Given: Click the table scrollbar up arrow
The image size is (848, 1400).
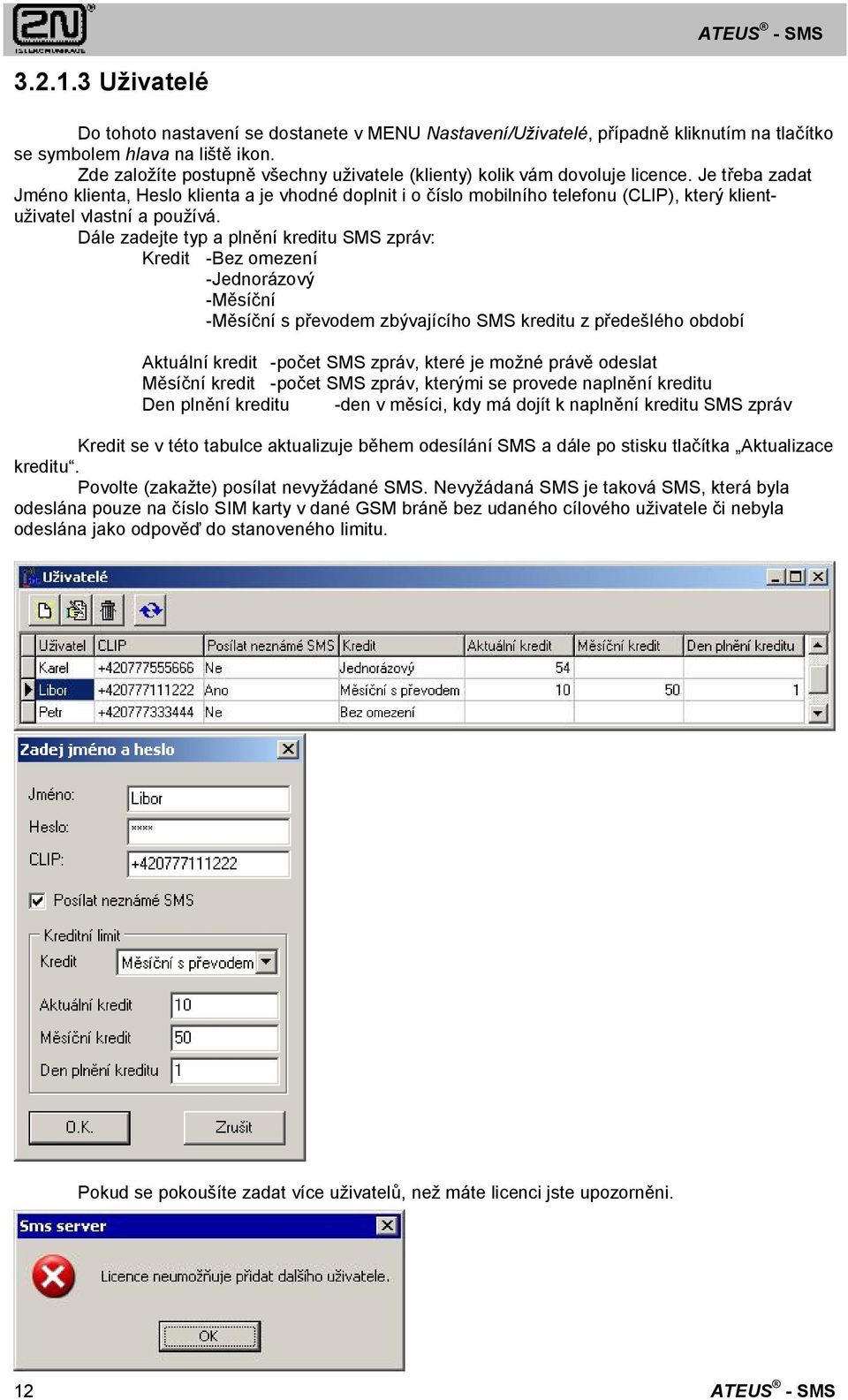Looking at the screenshot, I should coord(819,646).
